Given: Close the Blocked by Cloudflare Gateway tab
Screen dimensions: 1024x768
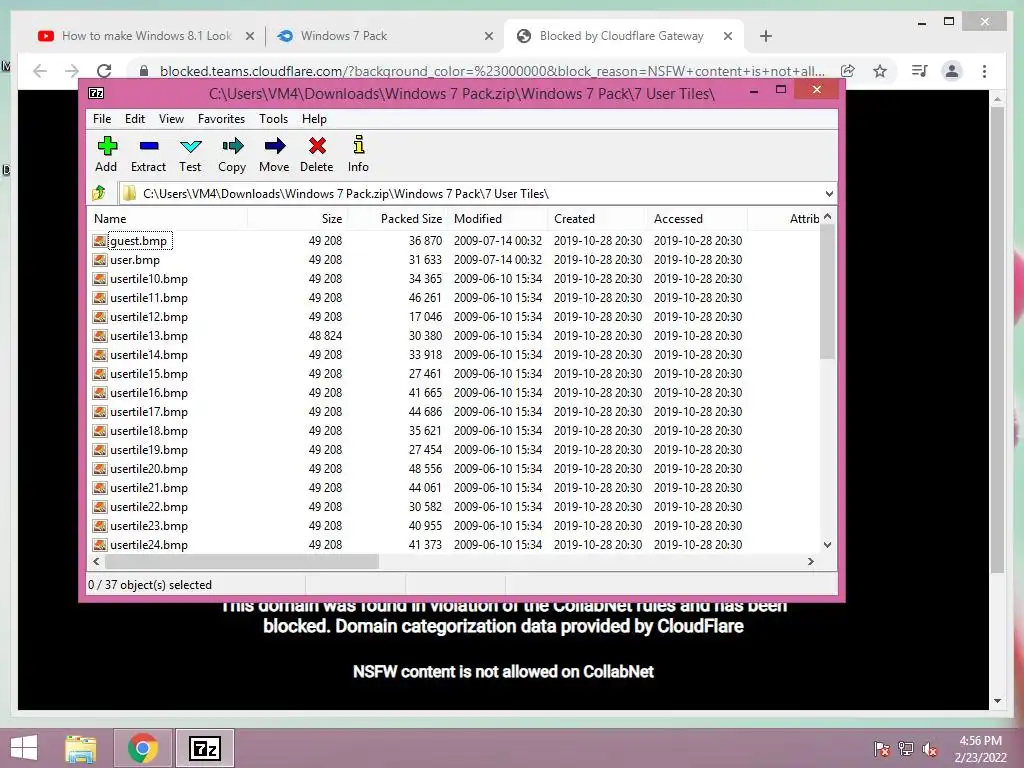Looking at the screenshot, I should (728, 36).
